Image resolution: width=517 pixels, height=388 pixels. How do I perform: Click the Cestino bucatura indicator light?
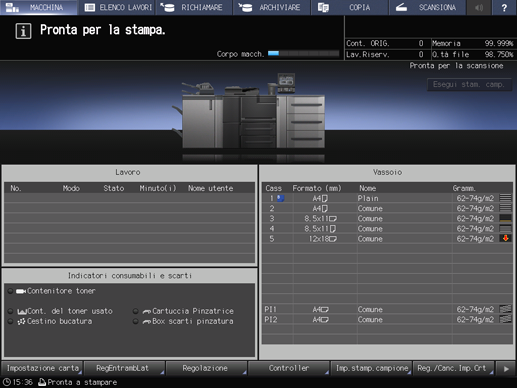10,321
